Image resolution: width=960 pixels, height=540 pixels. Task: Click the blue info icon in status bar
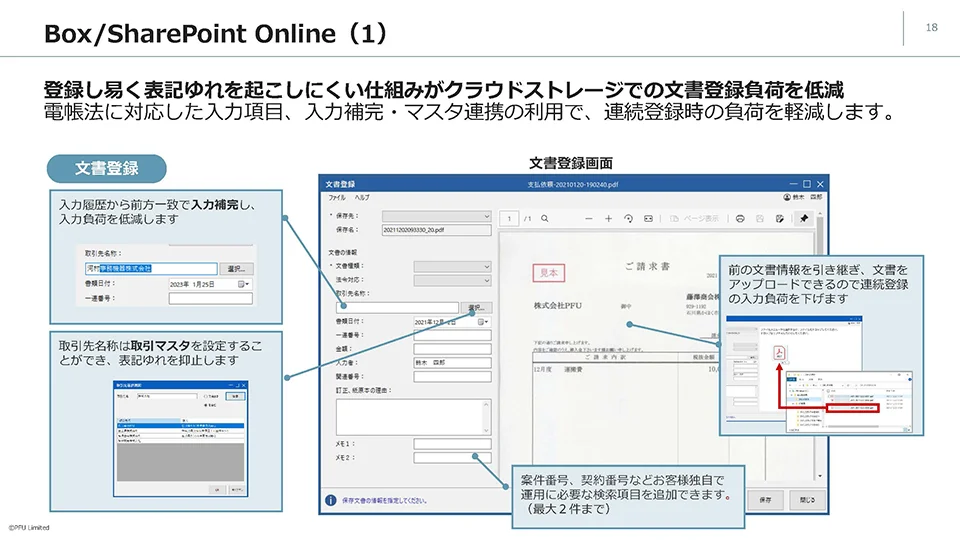(x=331, y=500)
